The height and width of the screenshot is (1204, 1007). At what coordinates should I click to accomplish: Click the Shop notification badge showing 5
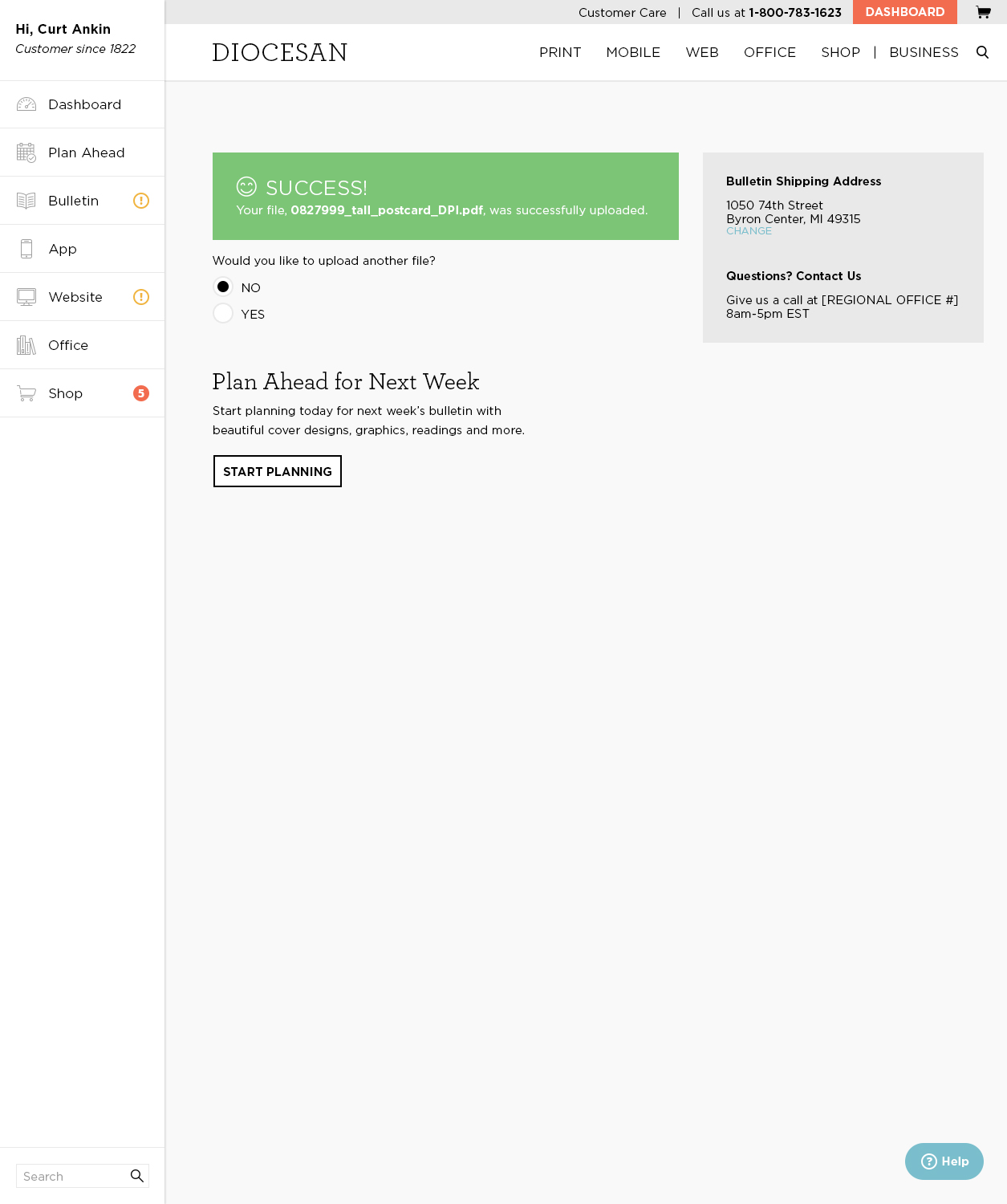pos(141,393)
